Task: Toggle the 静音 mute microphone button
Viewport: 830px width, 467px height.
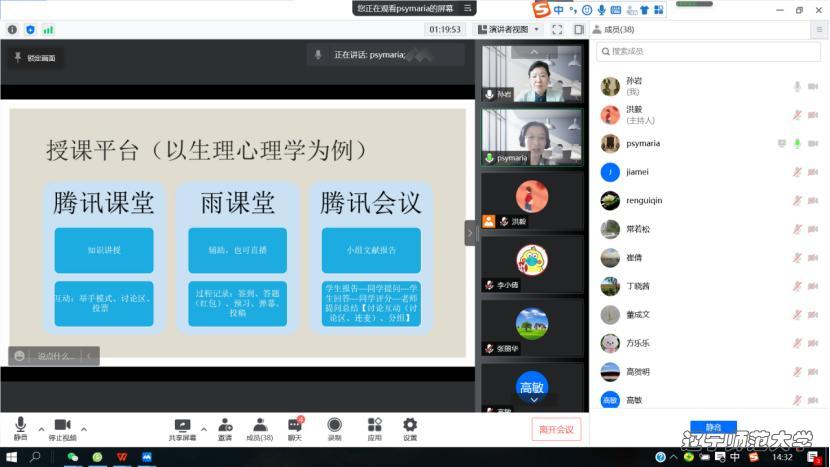Action: [20, 426]
